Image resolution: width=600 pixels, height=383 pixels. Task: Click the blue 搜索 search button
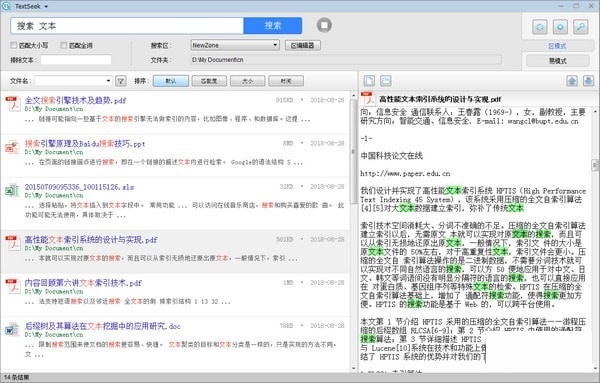point(272,26)
